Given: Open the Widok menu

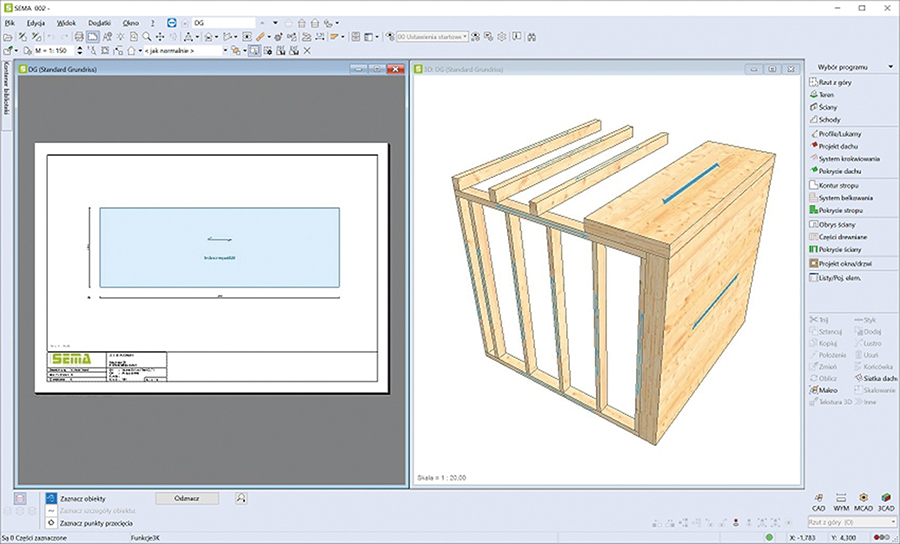Looking at the screenshot, I should [66, 21].
